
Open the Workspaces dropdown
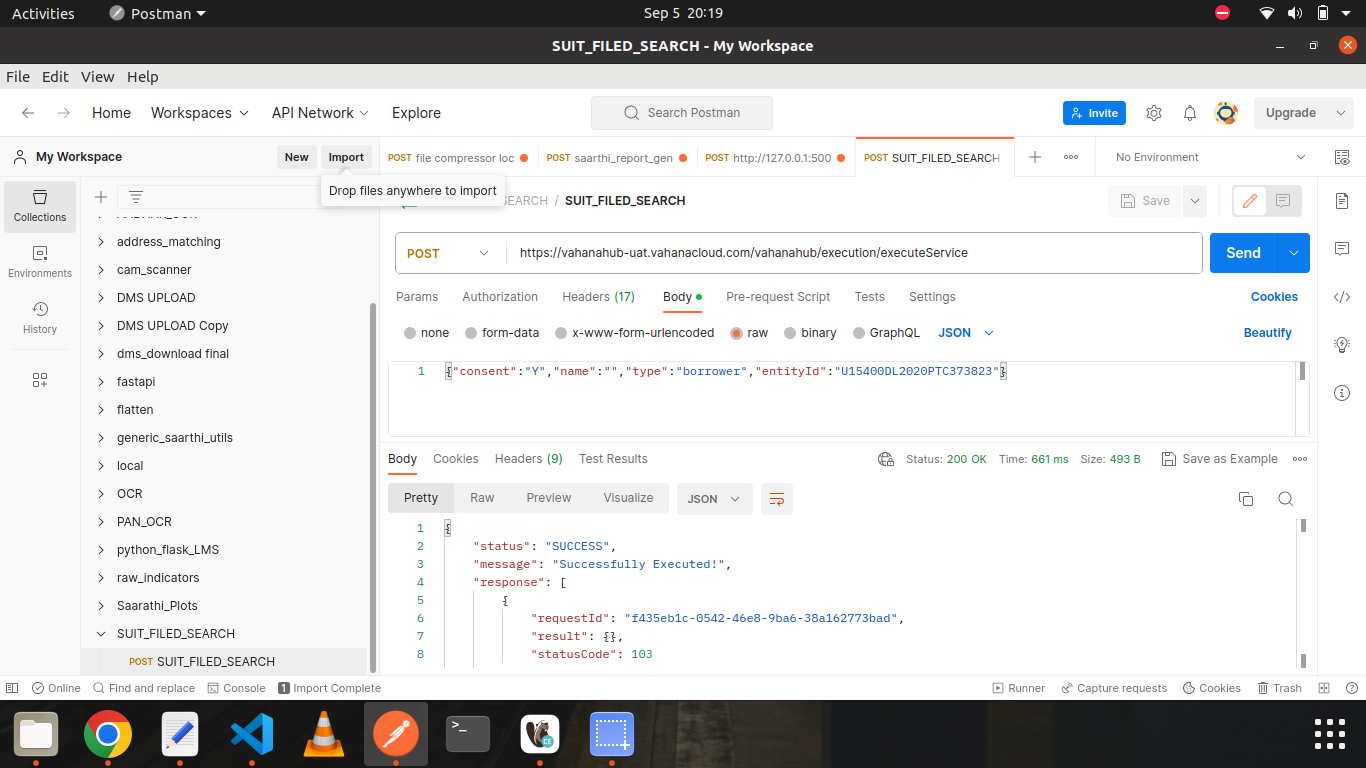pyautogui.click(x=200, y=113)
